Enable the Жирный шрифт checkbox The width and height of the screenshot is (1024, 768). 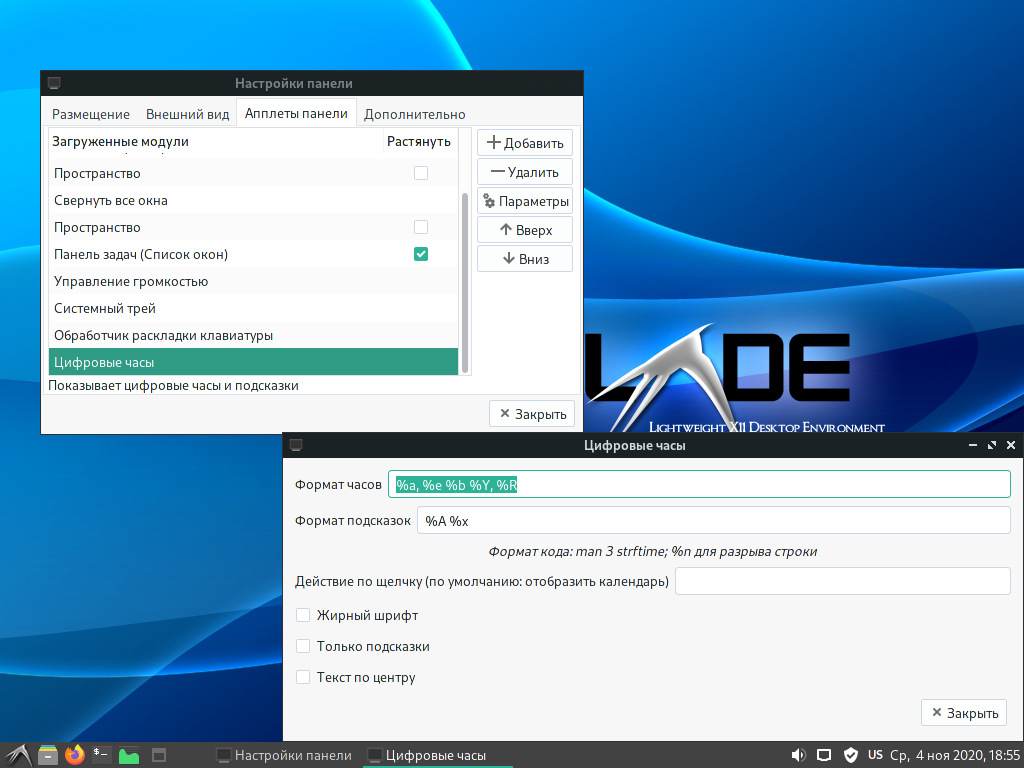[x=304, y=615]
